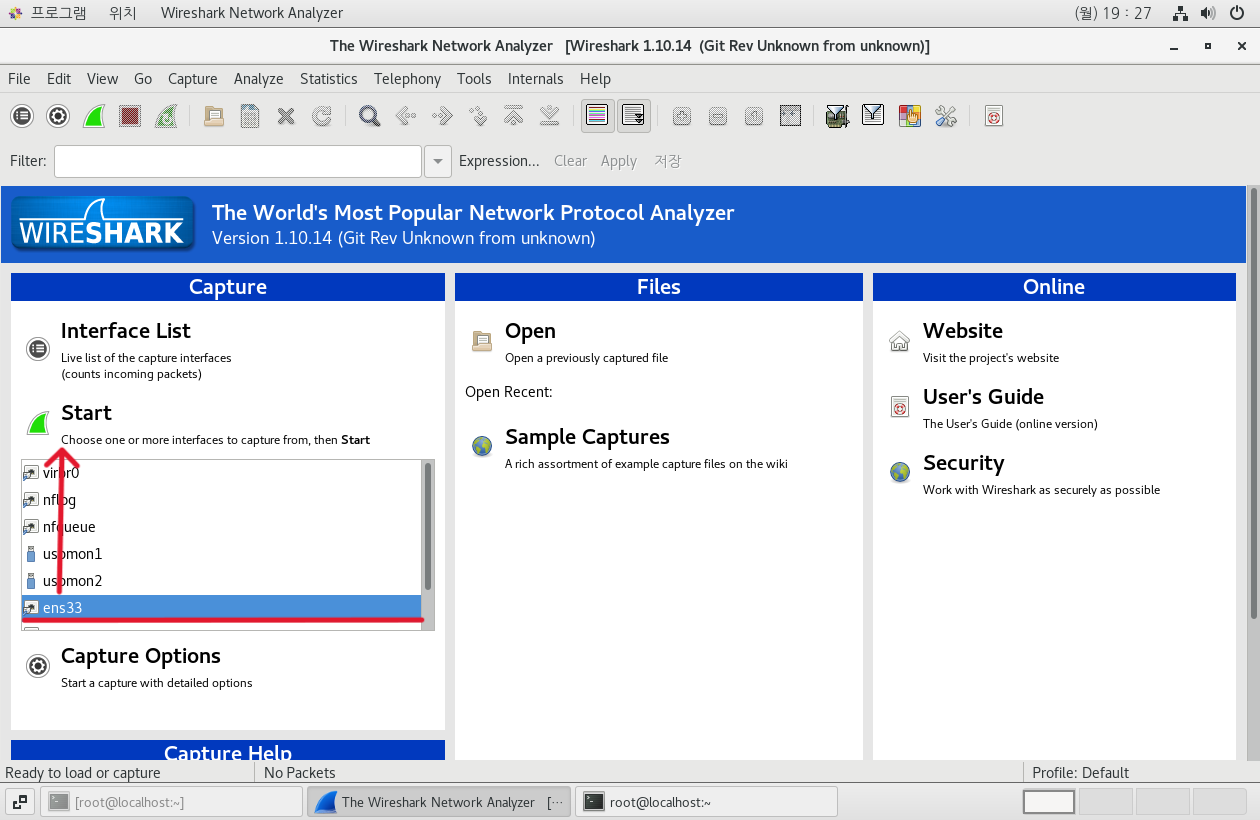The image size is (1260, 820).
Task: Save the capture file via toolbar icon
Action: (250, 116)
